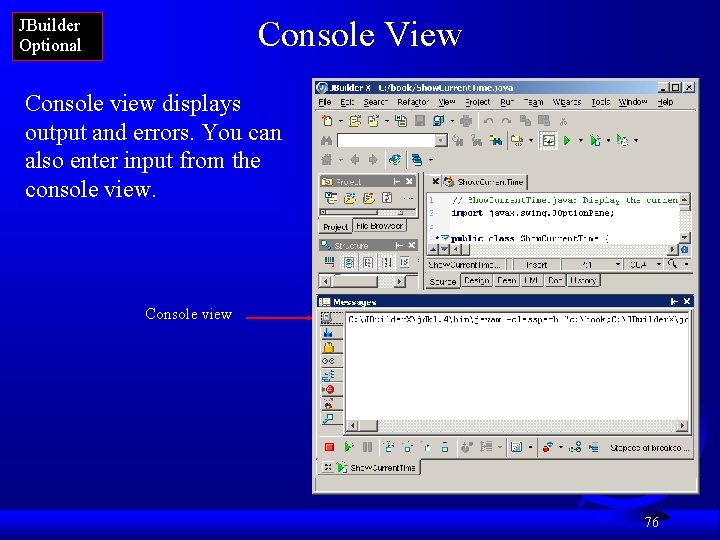Switch to the Source tab
The image size is (720, 540).
point(443,281)
